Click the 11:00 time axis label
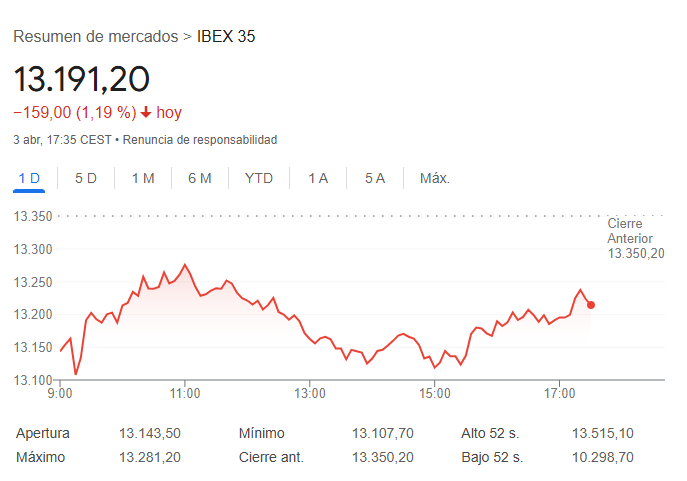The height and width of the screenshot is (481, 687). tap(185, 392)
